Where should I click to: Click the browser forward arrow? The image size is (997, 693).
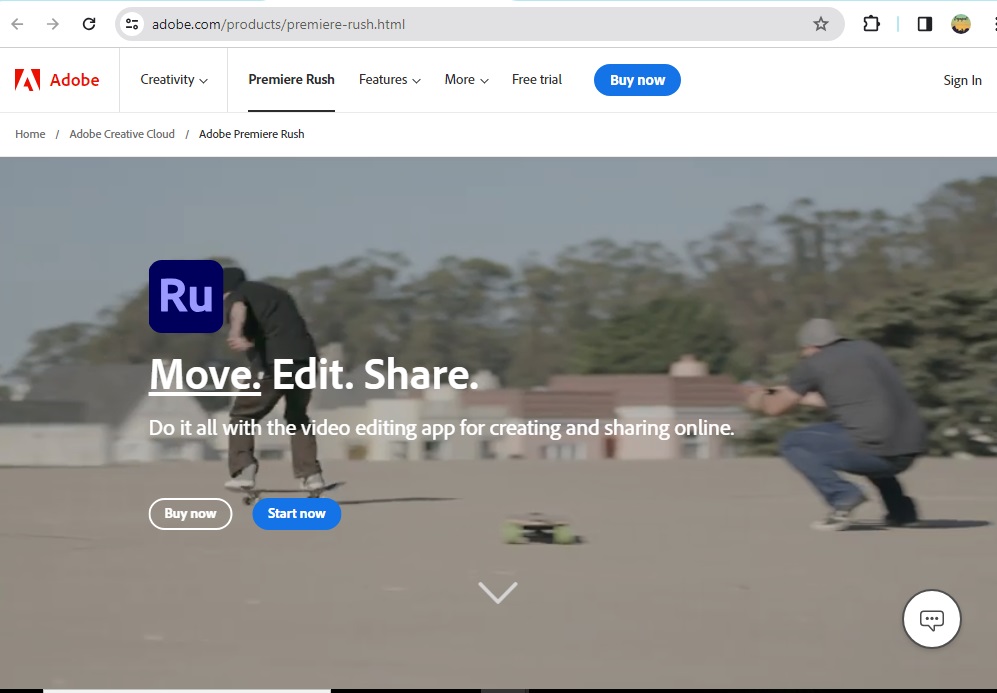[53, 24]
